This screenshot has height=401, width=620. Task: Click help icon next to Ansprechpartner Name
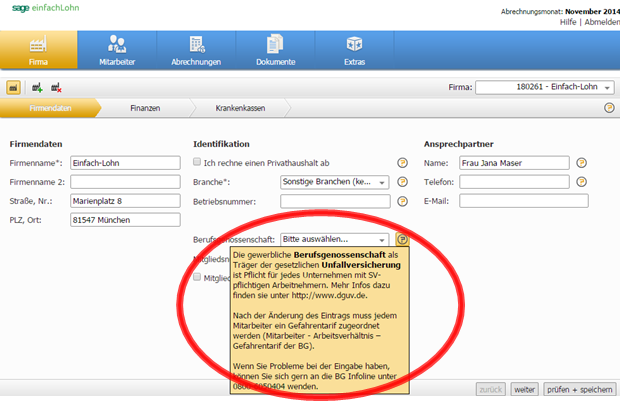pos(581,163)
